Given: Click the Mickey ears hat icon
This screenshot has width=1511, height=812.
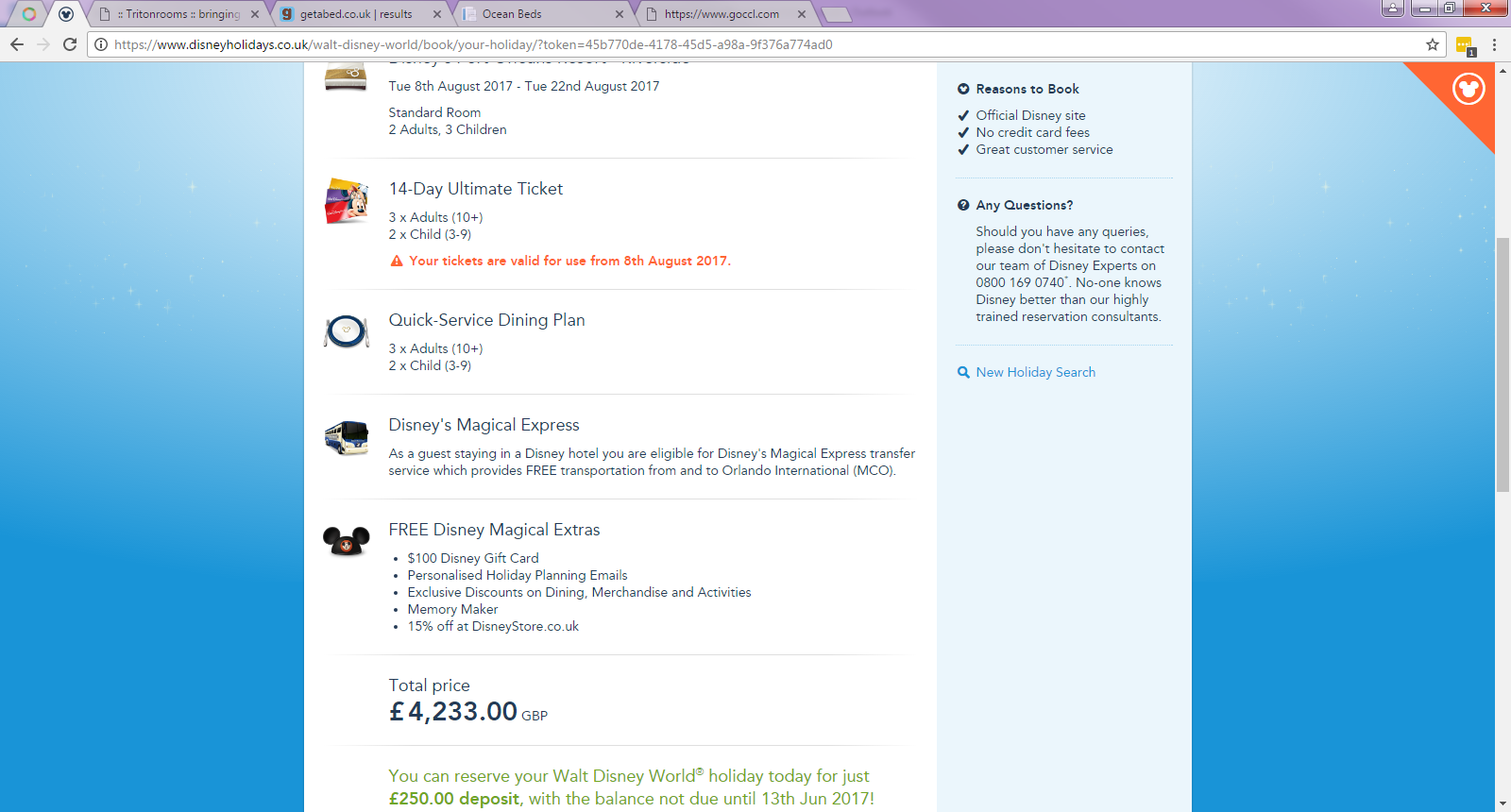Looking at the screenshot, I should click(x=347, y=541).
